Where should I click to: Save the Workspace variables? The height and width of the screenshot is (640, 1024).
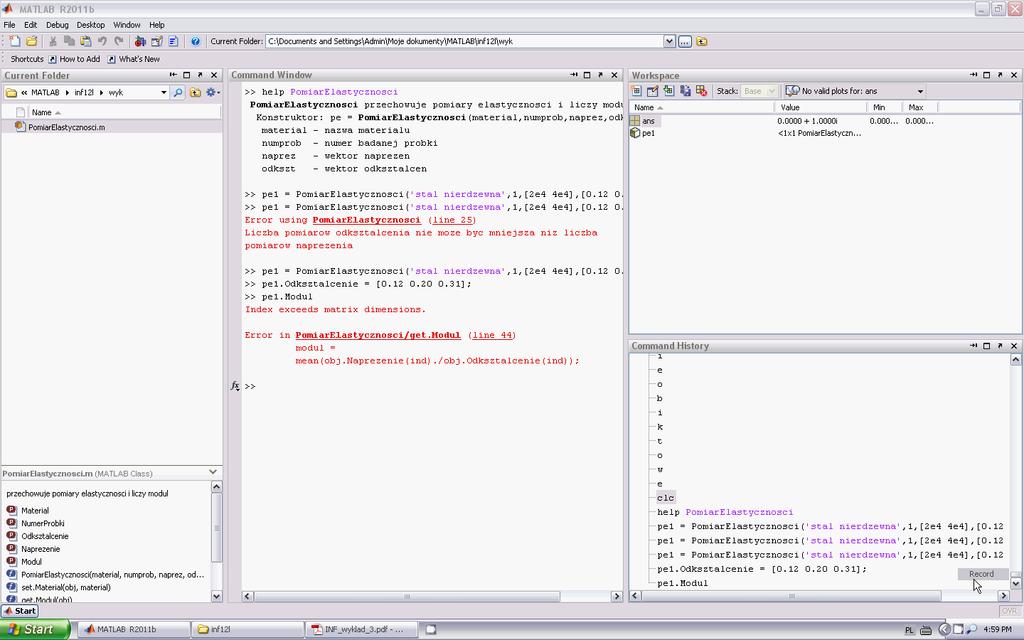coord(685,91)
